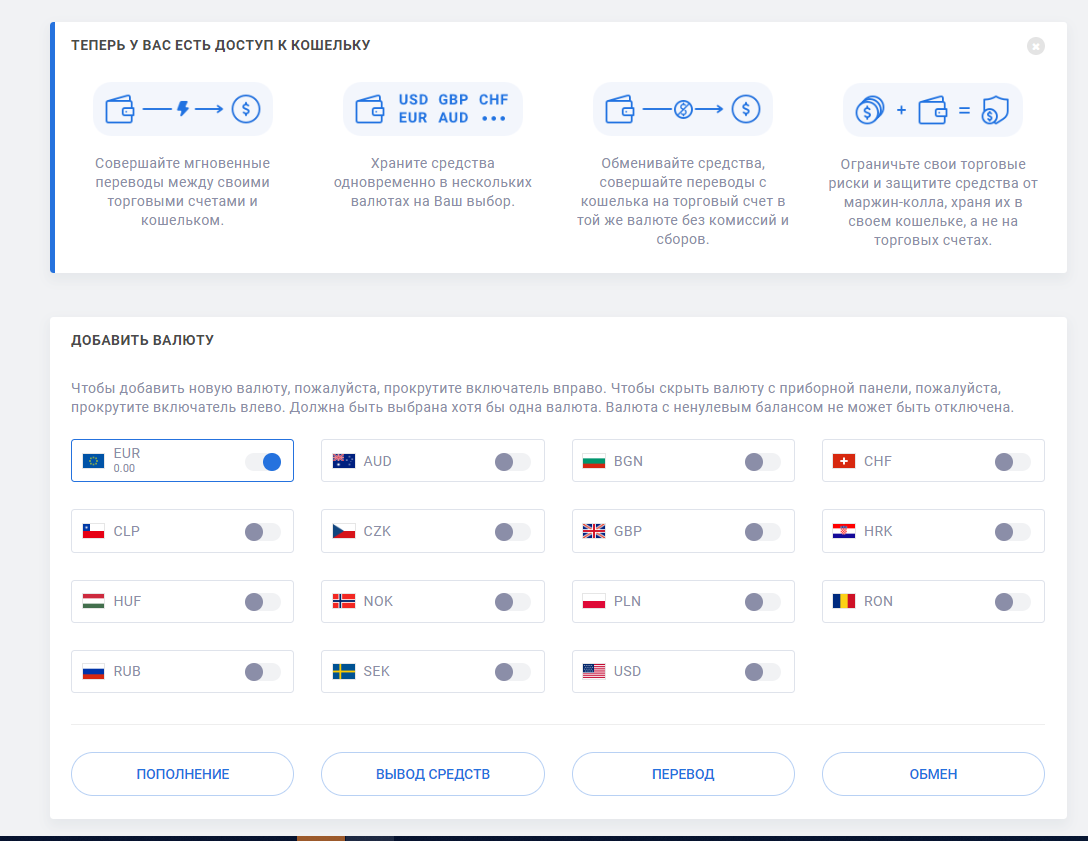This screenshot has height=841, width=1088.
Task: Click the 'Храните средства' description text
Action: point(432,182)
